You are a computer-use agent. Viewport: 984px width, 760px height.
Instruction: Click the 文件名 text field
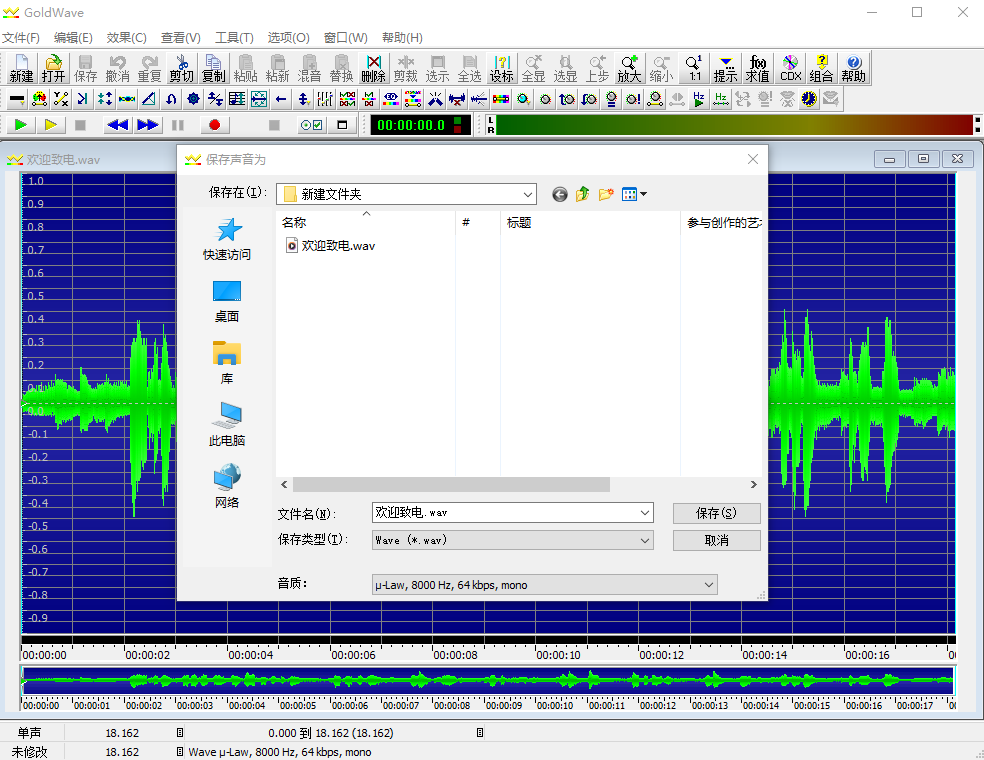coord(503,512)
